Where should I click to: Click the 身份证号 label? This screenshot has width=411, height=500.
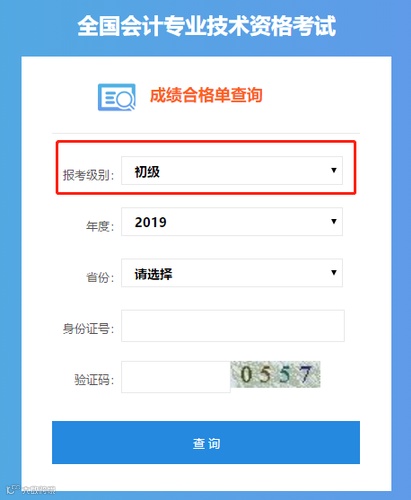click(x=88, y=329)
